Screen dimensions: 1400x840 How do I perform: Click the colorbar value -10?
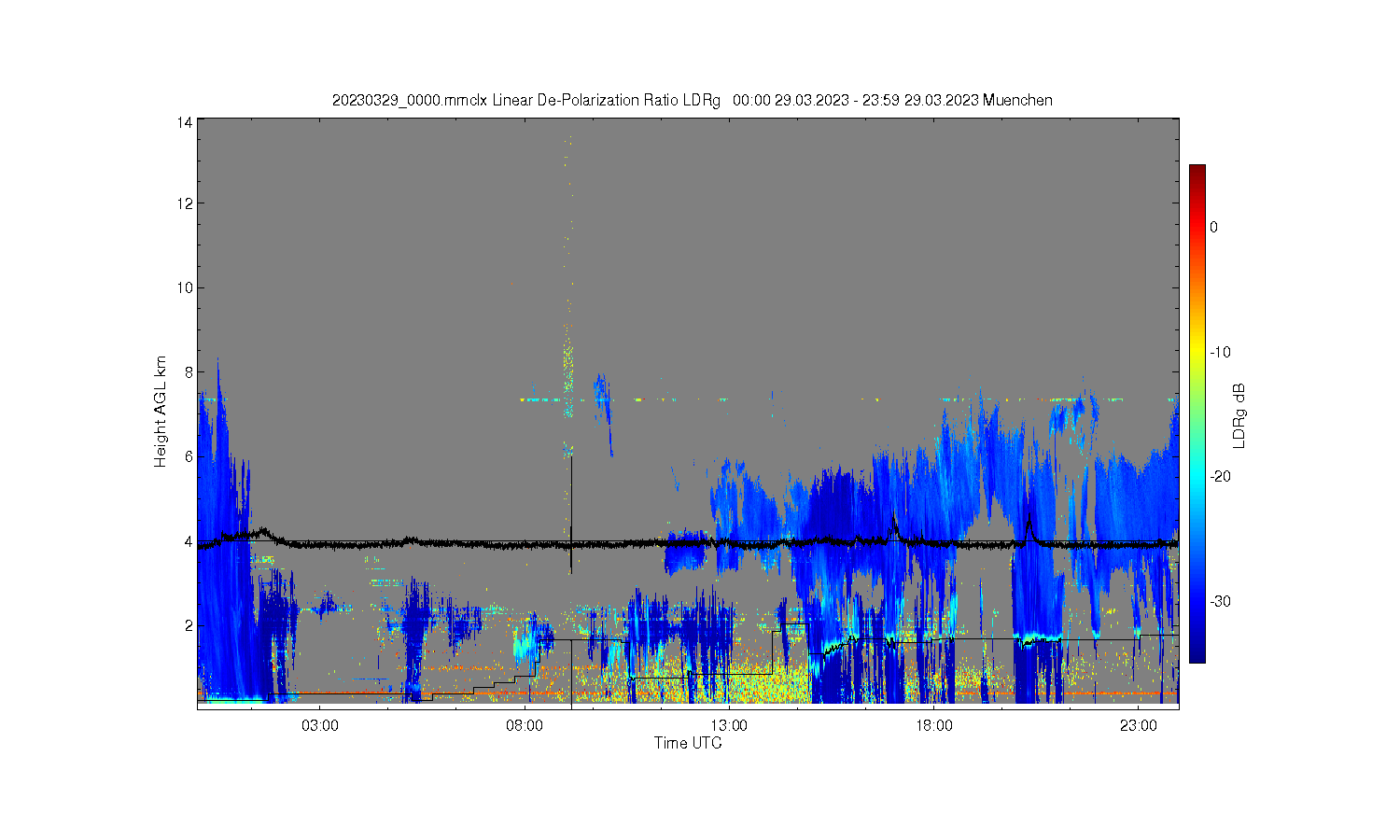click(1220, 352)
